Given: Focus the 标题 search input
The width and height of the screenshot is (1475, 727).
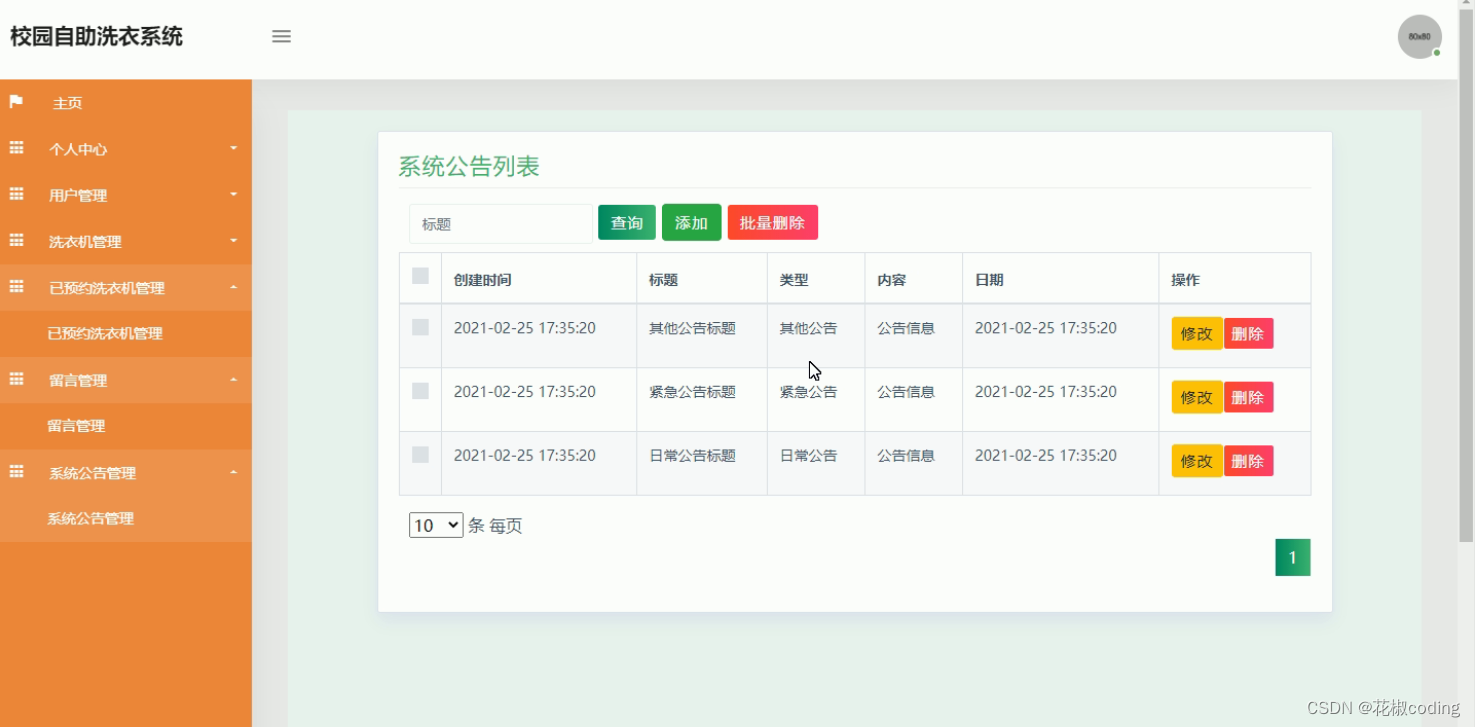Looking at the screenshot, I should point(501,224).
